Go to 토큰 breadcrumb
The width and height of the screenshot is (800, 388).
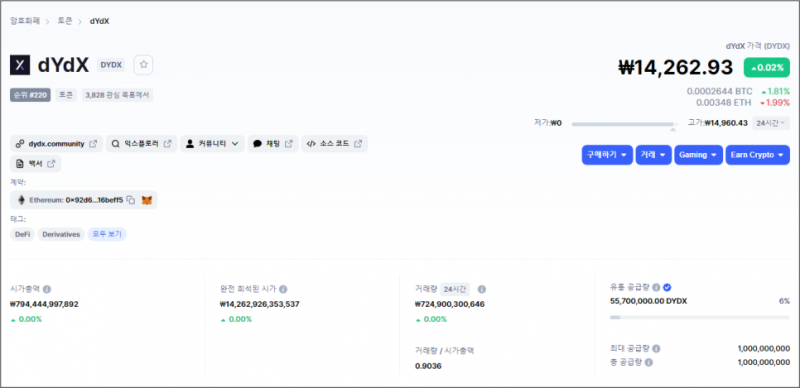64,21
